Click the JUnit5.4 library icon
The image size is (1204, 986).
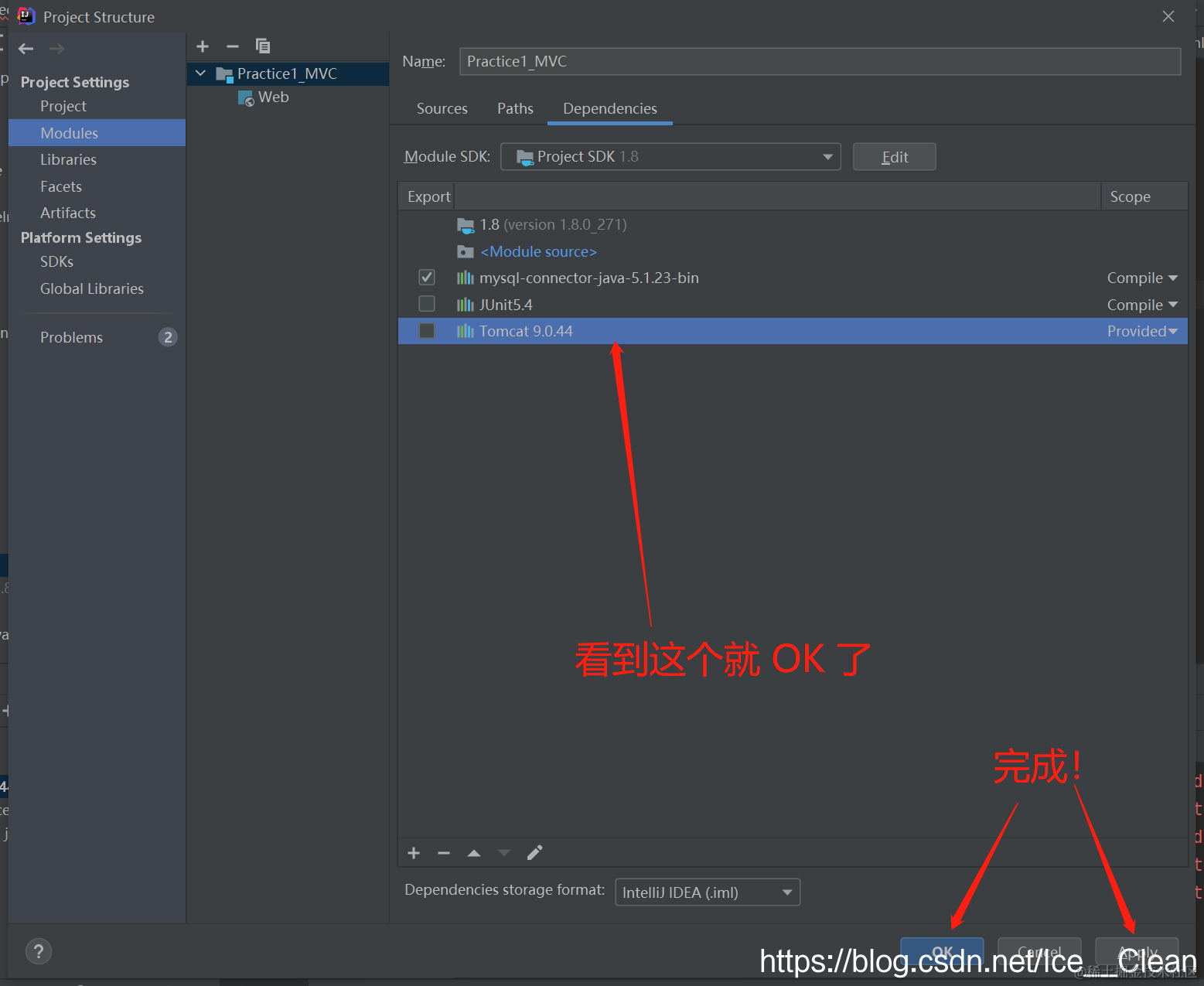tap(465, 305)
